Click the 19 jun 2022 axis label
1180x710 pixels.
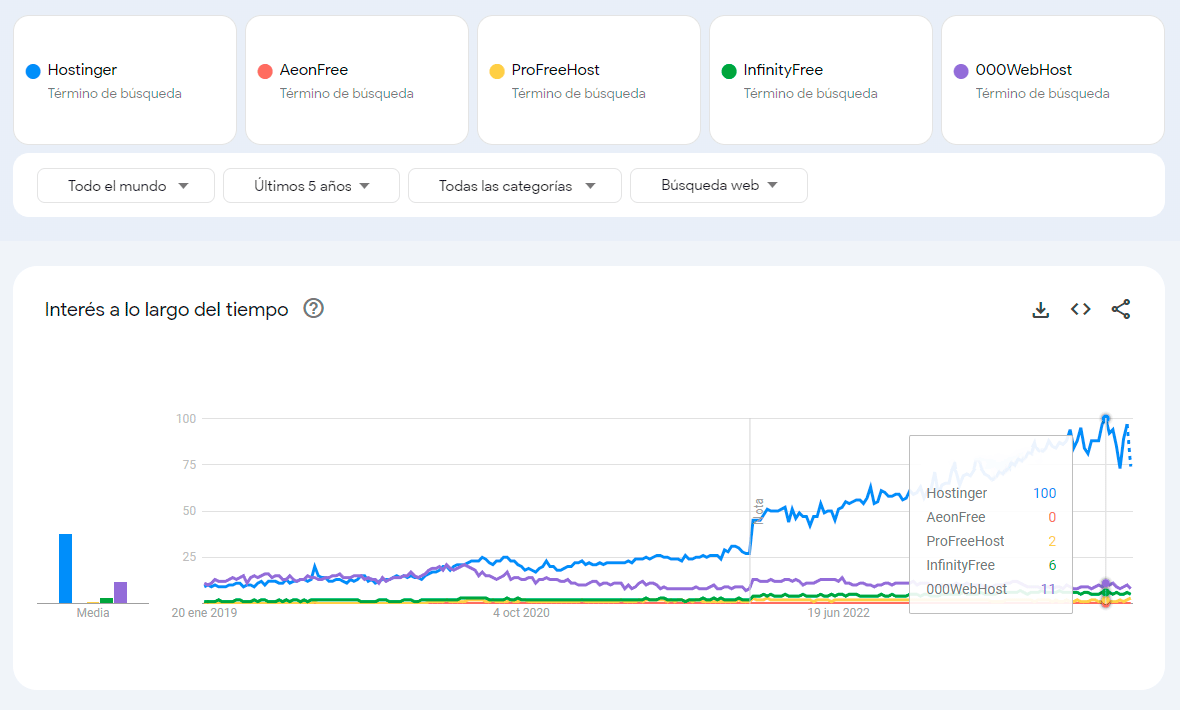point(838,613)
